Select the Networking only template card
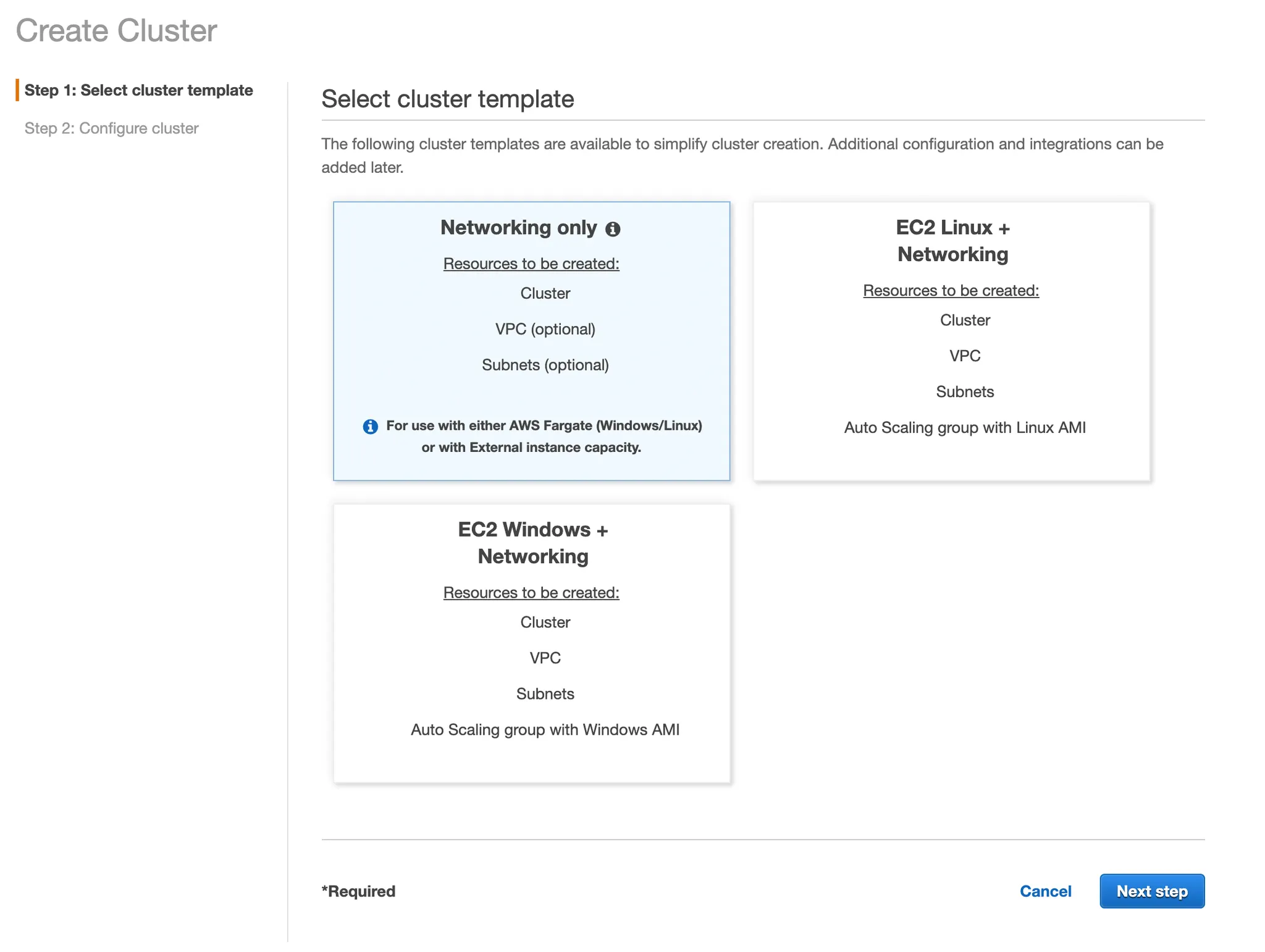This screenshot has width=1265, height=952. 531,395
